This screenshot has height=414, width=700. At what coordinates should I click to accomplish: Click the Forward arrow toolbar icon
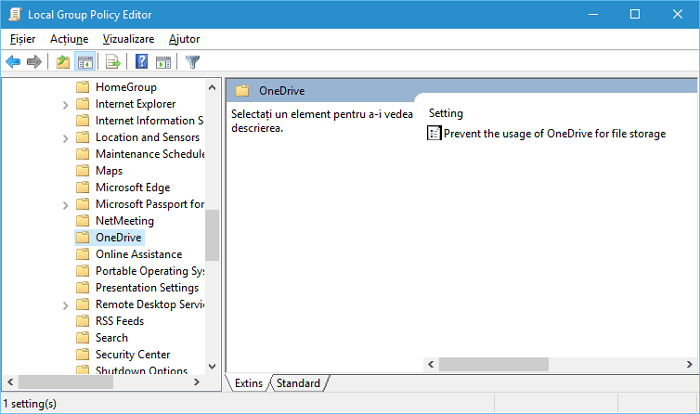pyautogui.click(x=34, y=62)
